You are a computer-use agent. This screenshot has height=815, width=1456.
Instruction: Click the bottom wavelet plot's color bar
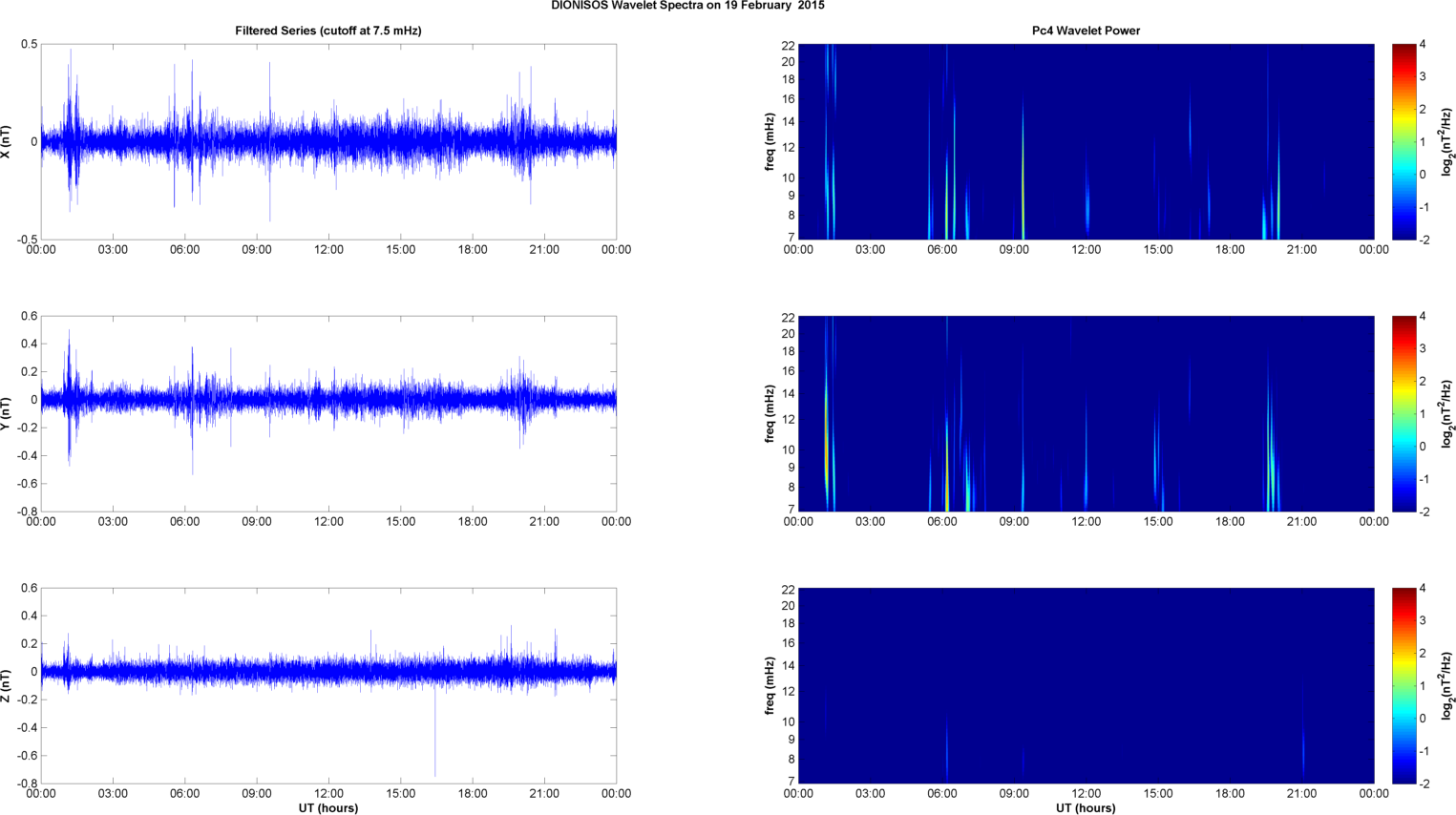pyautogui.click(x=1403, y=686)
